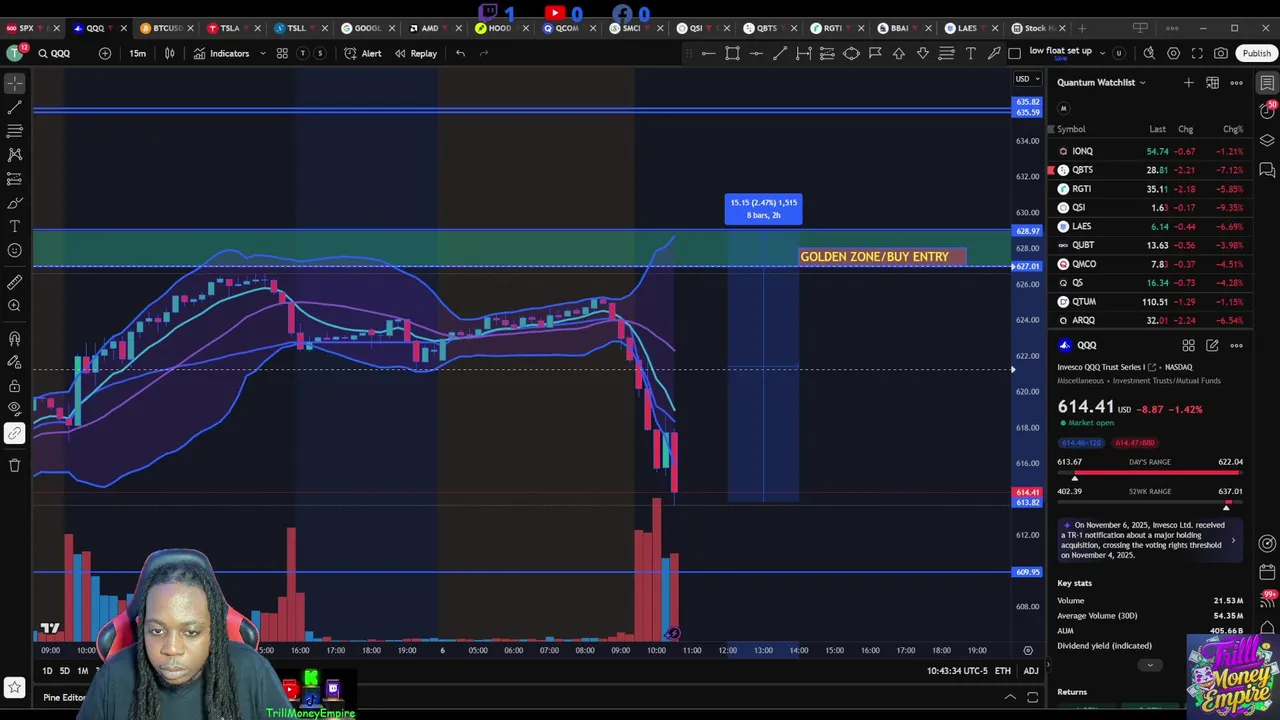
Task: Start bar Replay mode
Action: [x=415, y=53]
